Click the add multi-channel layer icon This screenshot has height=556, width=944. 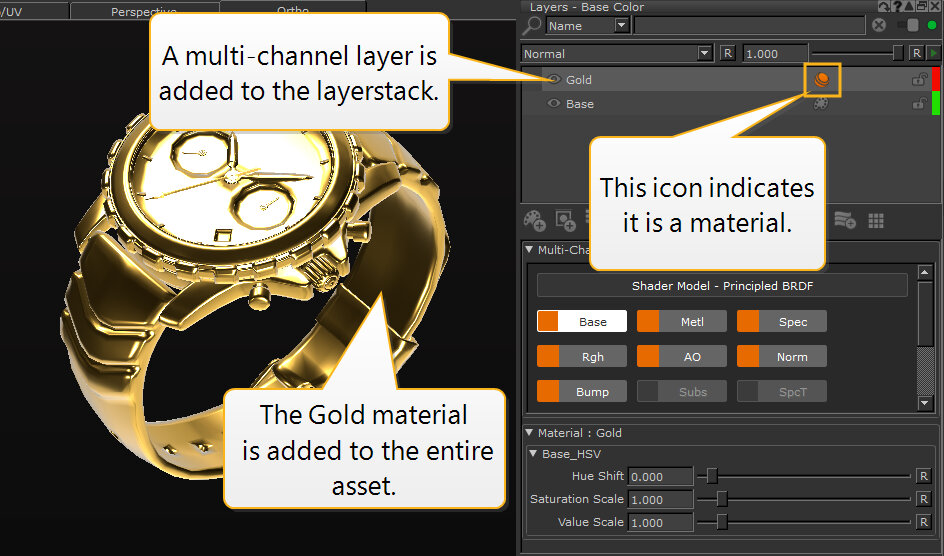click(845, 220)
